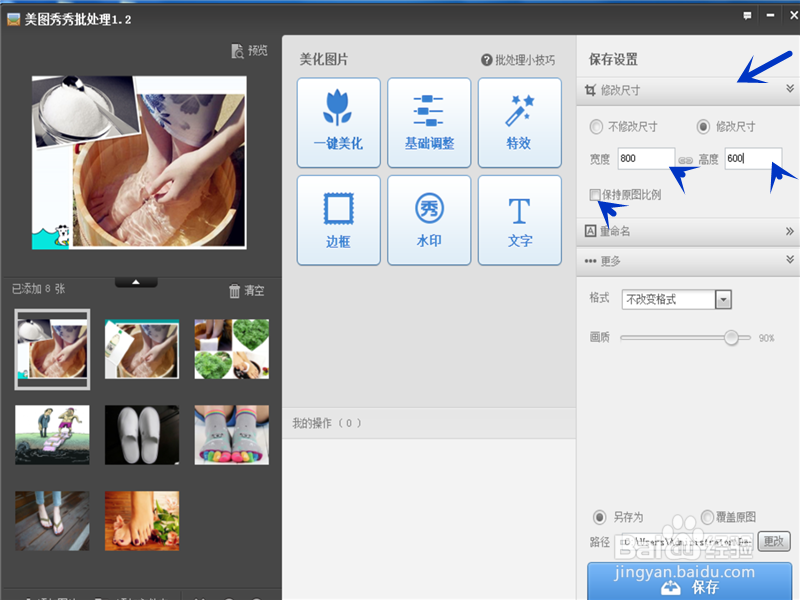The image size is (800, 600).
Task: Open the 文字 text tool
Action: click(x=519, y=219)
